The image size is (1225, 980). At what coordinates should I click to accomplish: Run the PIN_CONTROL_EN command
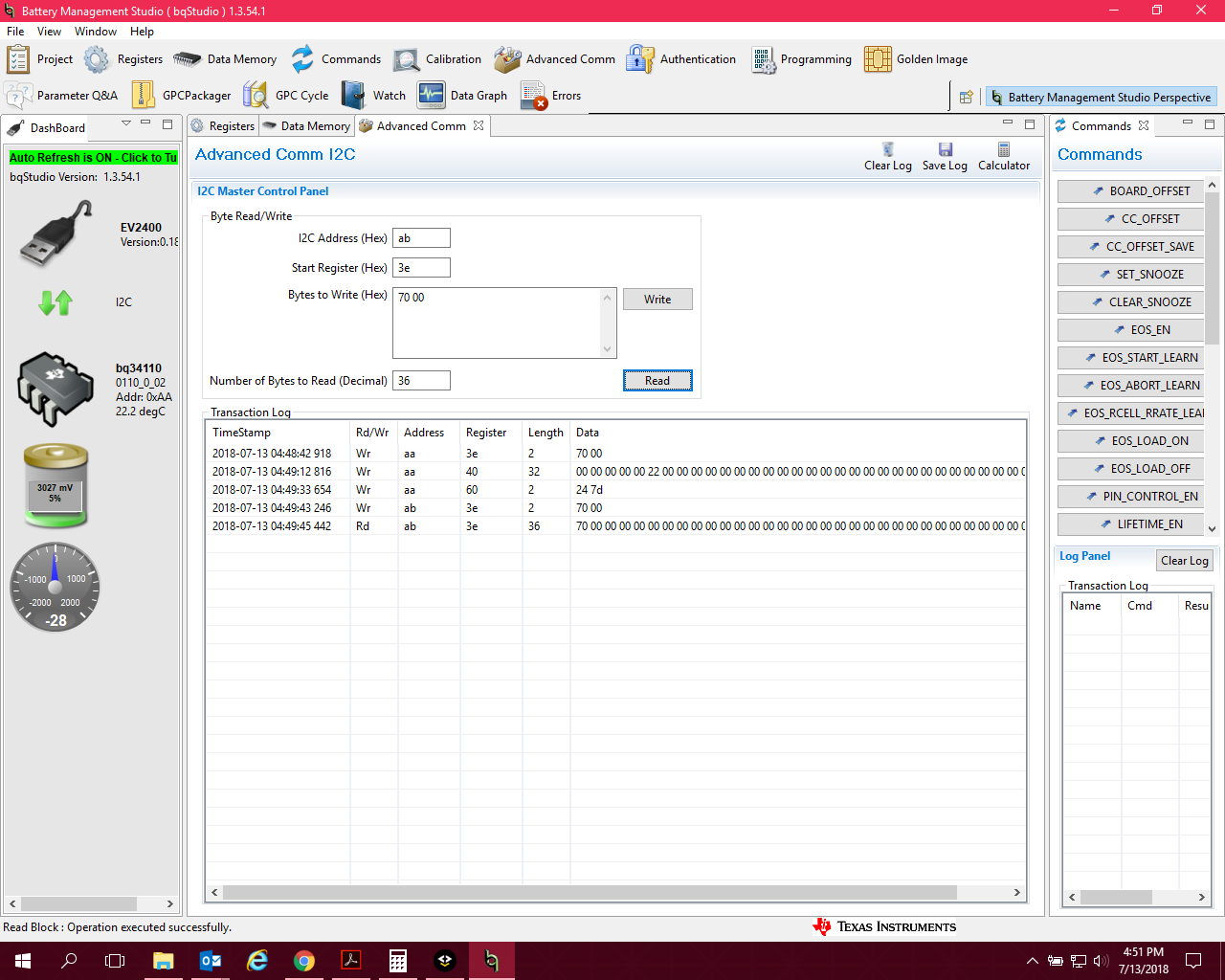coord(1129,497)
